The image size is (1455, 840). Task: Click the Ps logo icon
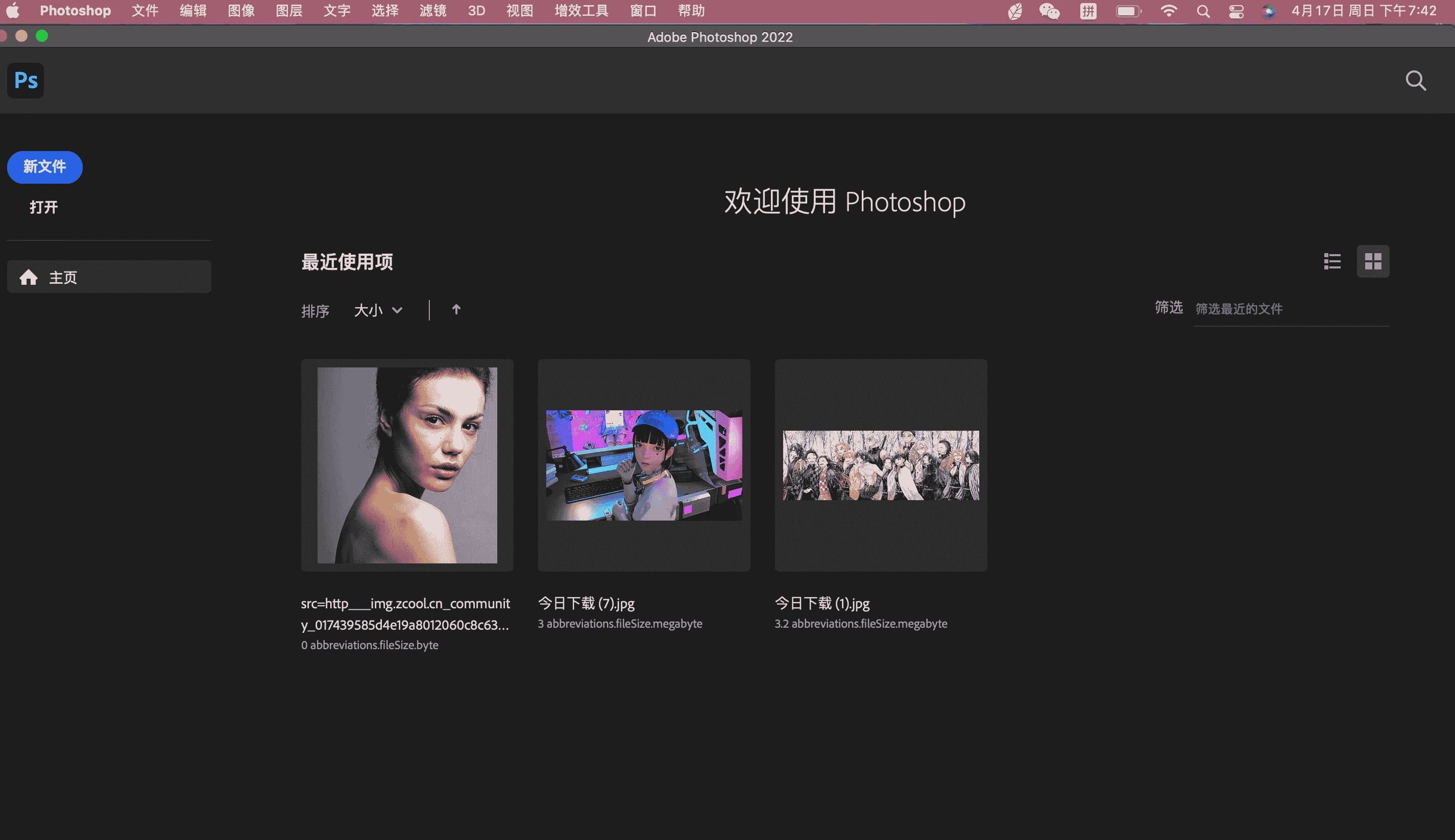[x=26, y=81]
